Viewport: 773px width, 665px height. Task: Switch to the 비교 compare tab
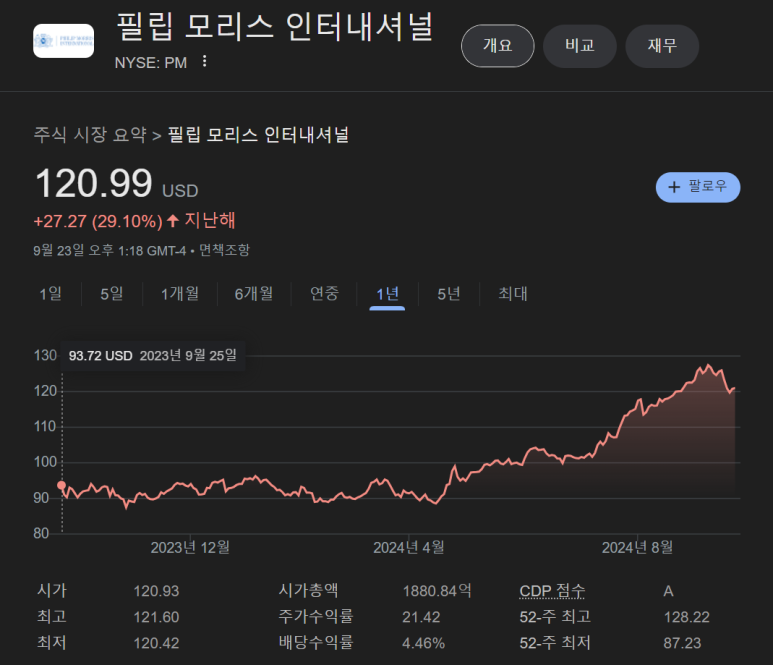pos(580,46)
